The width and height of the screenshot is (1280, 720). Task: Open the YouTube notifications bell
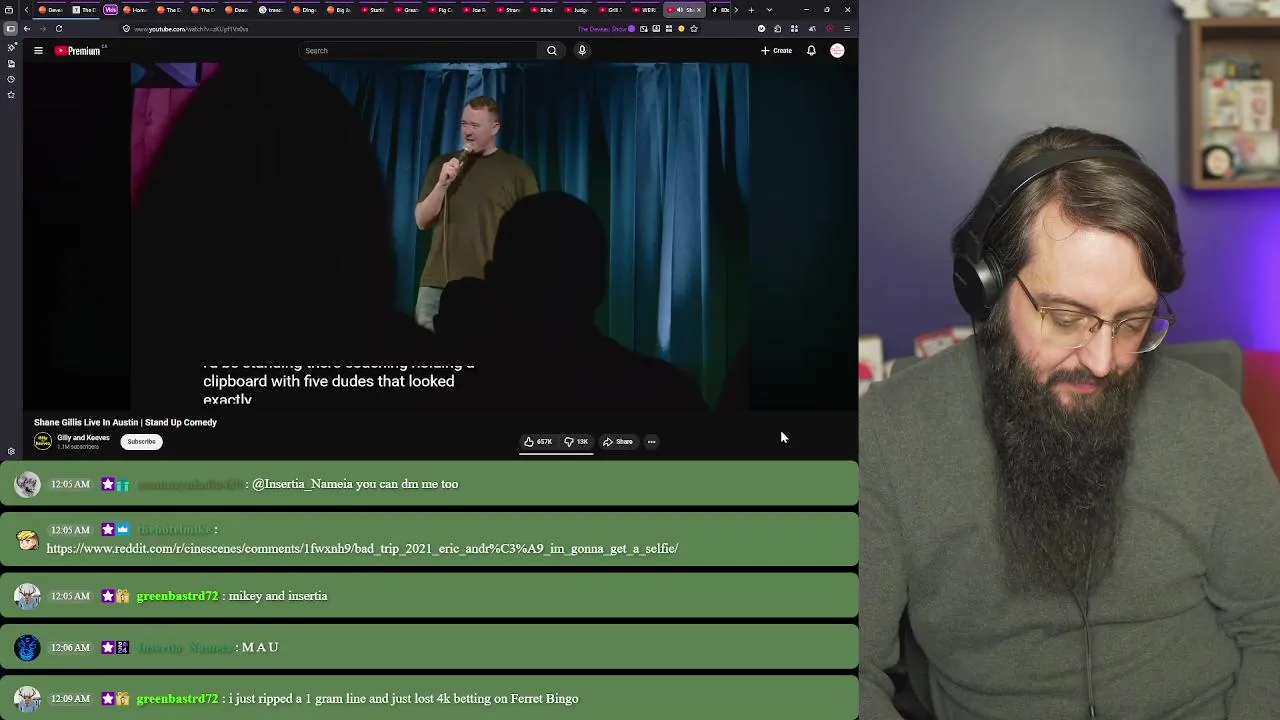click(x=811, y=50)
